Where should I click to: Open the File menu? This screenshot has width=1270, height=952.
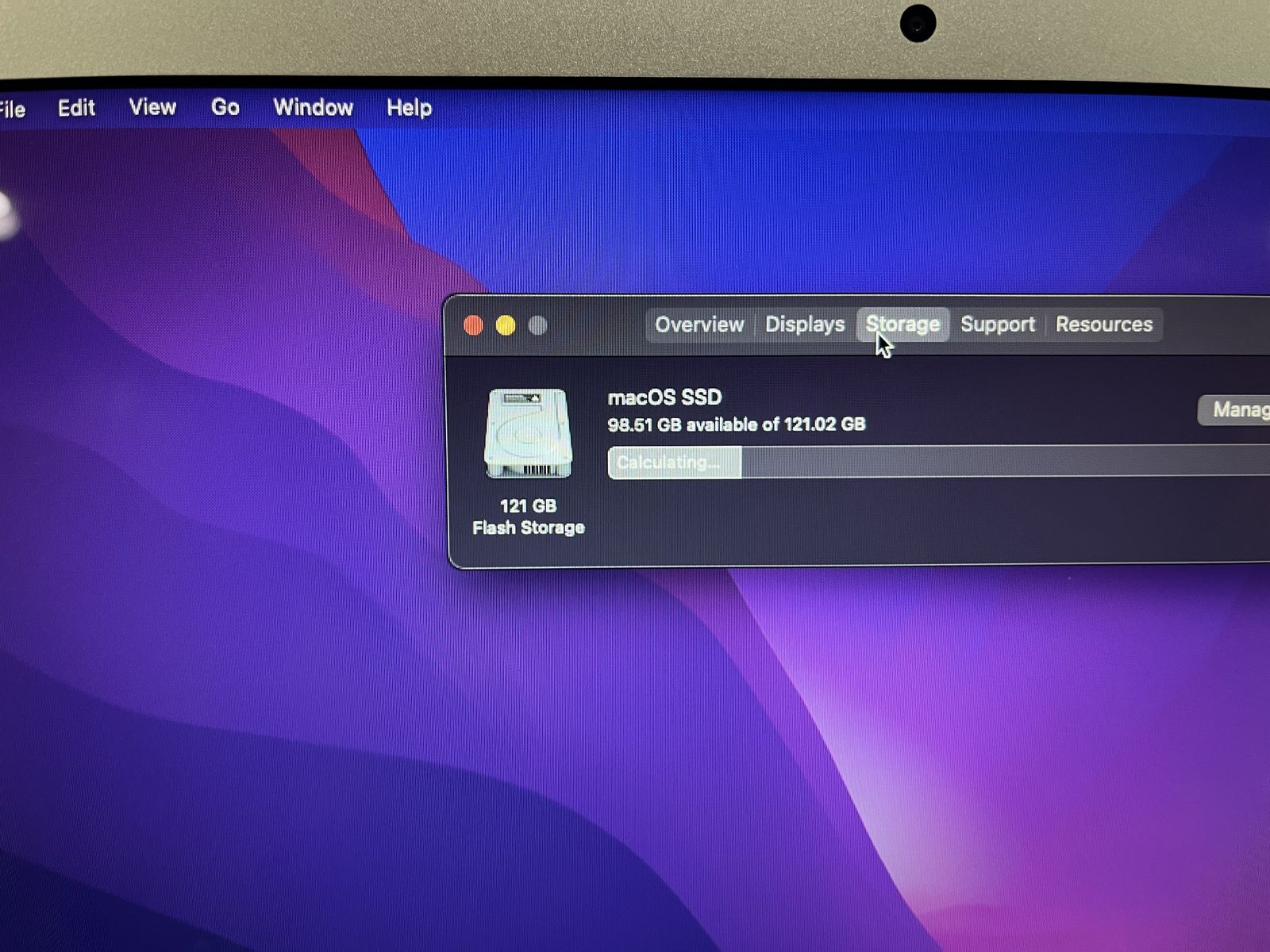(x=12, y=109)
